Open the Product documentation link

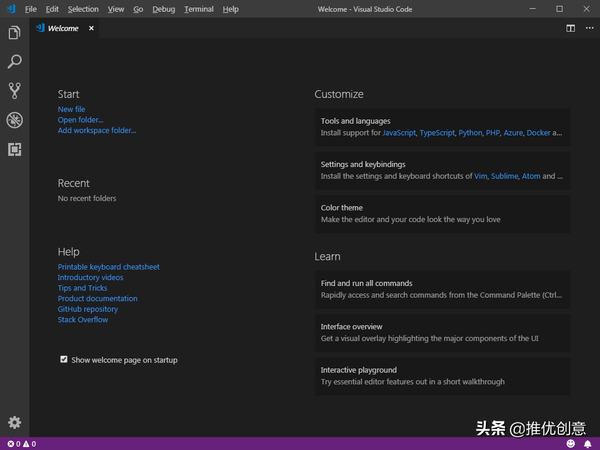tap(98, 298)
